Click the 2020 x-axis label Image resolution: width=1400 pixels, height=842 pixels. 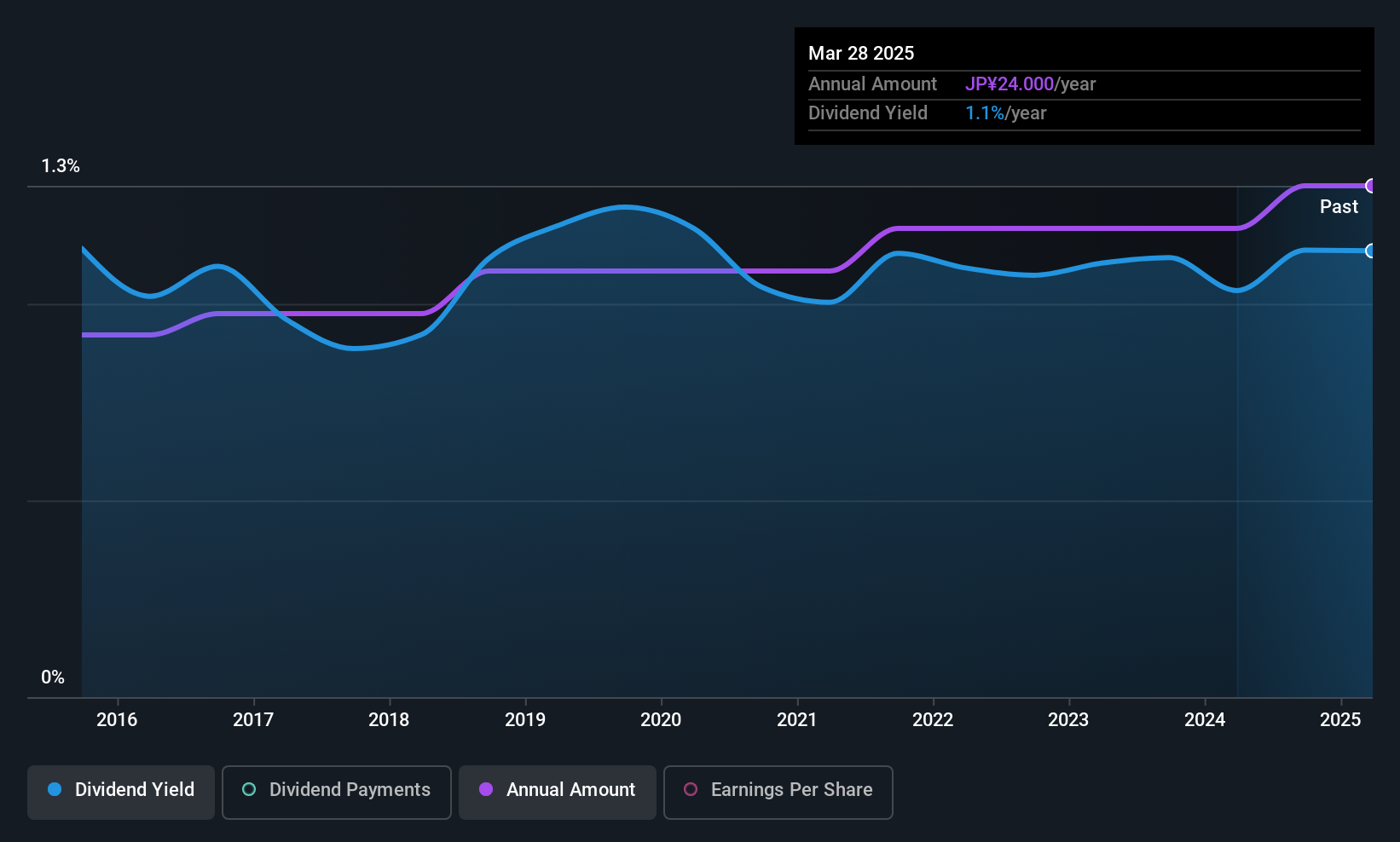(661, 719)
